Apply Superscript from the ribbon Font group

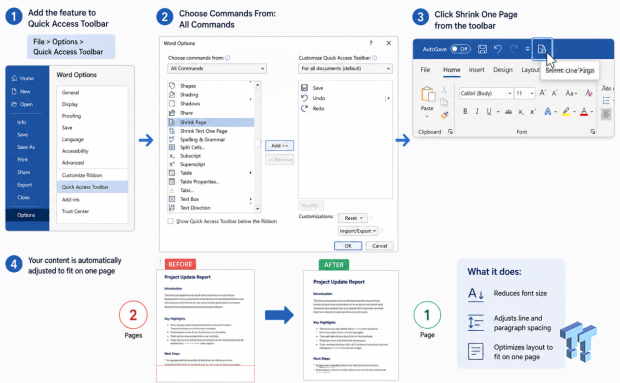[x=533, y=112]
